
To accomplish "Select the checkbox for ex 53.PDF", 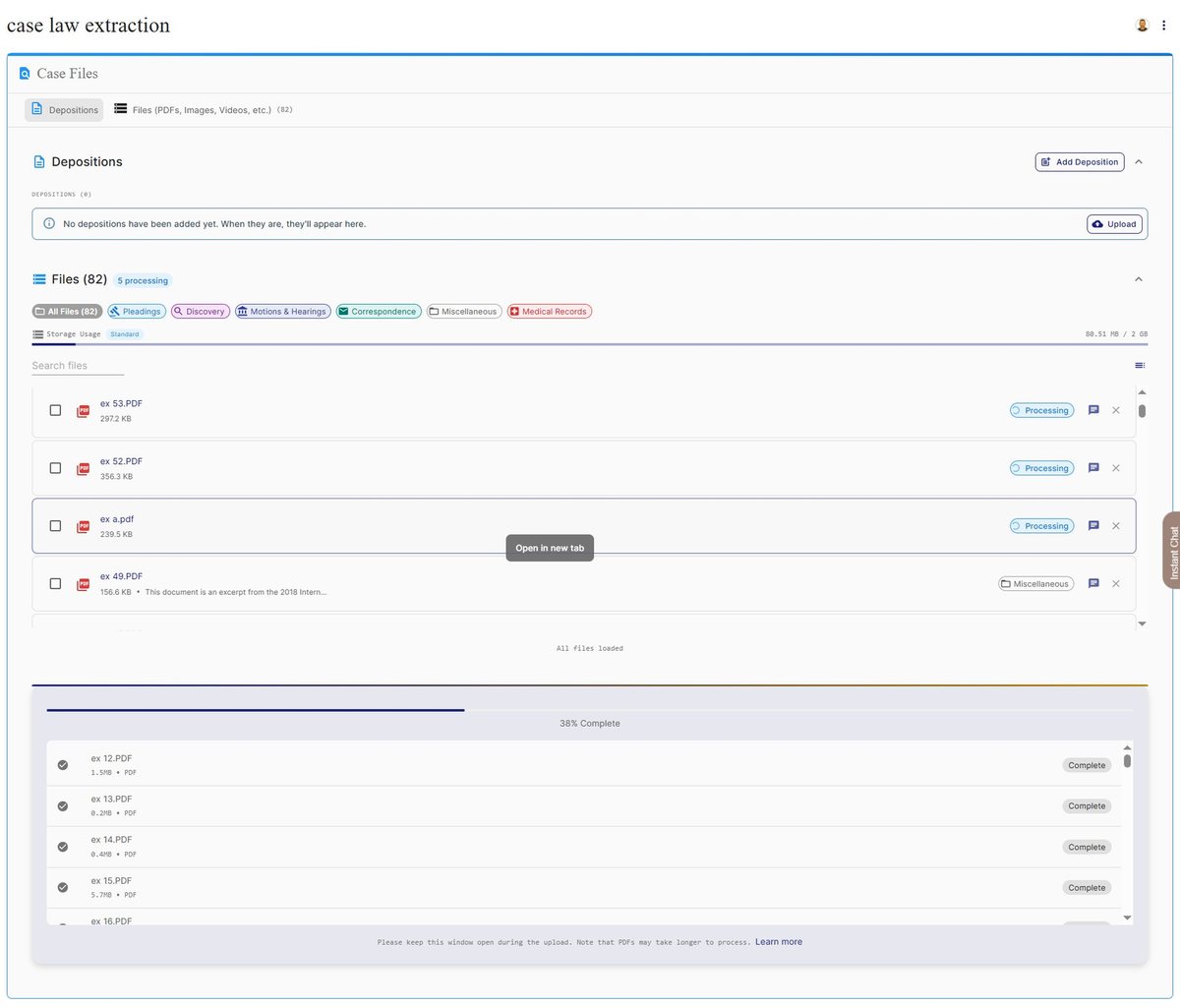I will 55,410.
